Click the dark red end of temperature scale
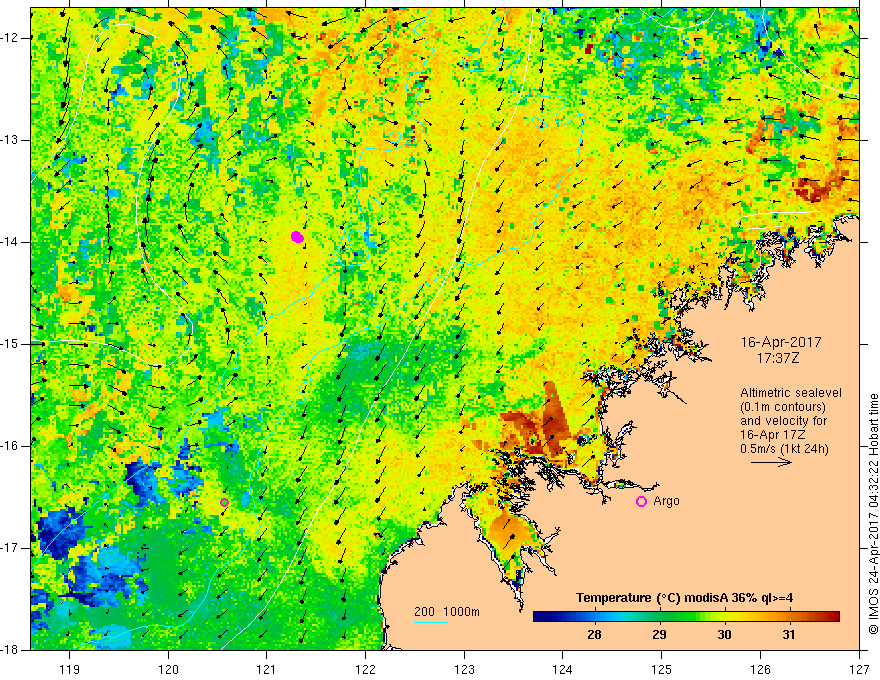The height and width of the screenshot is (680, 880). [x=833, y=617]
